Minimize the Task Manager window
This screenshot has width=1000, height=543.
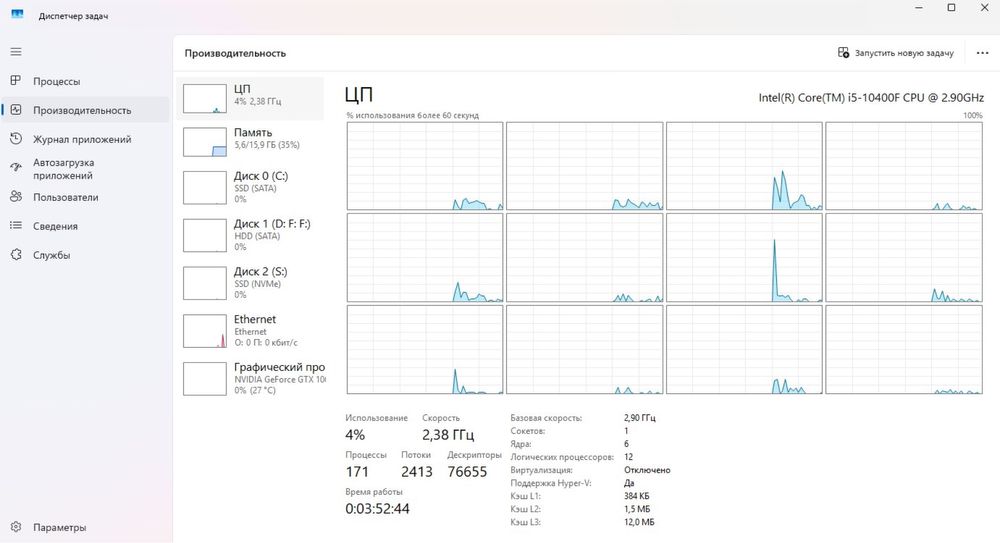tap(919, 8)
